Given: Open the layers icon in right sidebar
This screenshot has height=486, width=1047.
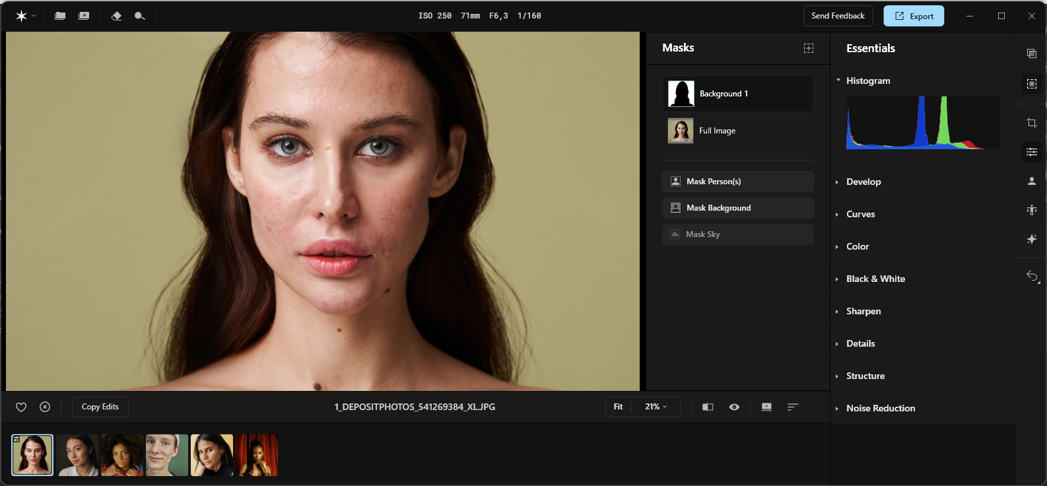Looking at the screenshot, I should (x=1032, y=53).
